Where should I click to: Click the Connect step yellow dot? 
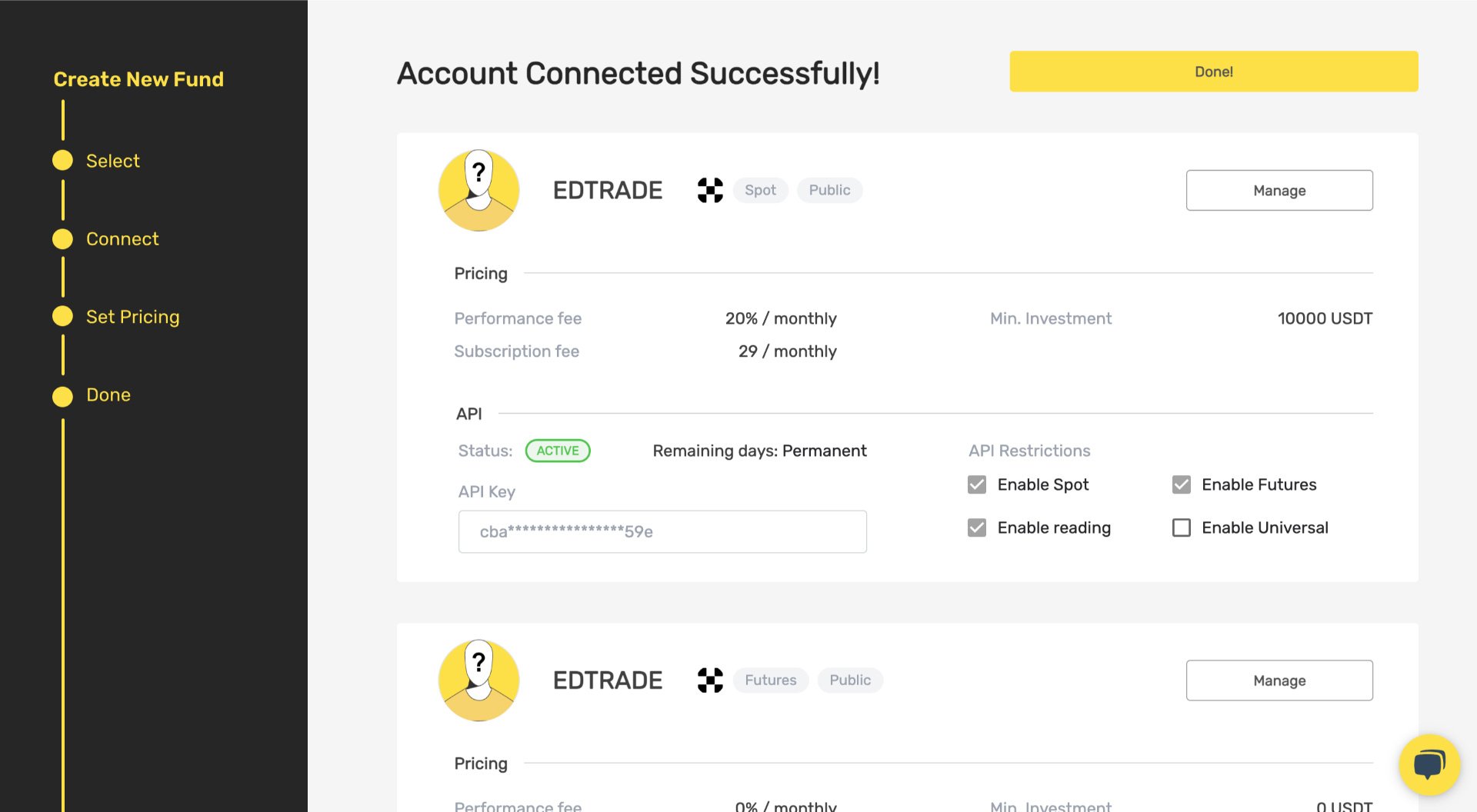[x=62, y=239]
